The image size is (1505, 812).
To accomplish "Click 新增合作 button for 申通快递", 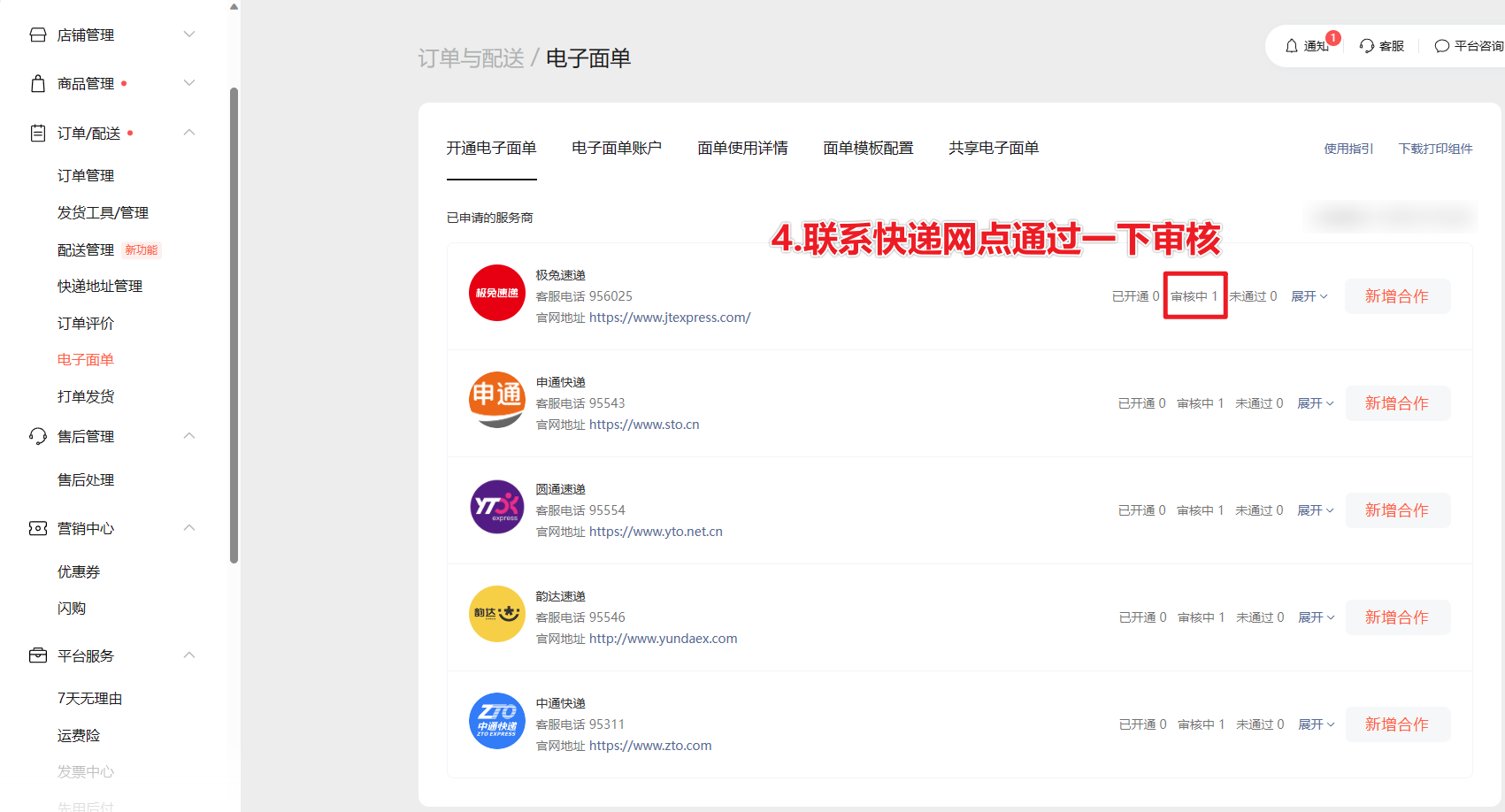I will [1397, 403].
